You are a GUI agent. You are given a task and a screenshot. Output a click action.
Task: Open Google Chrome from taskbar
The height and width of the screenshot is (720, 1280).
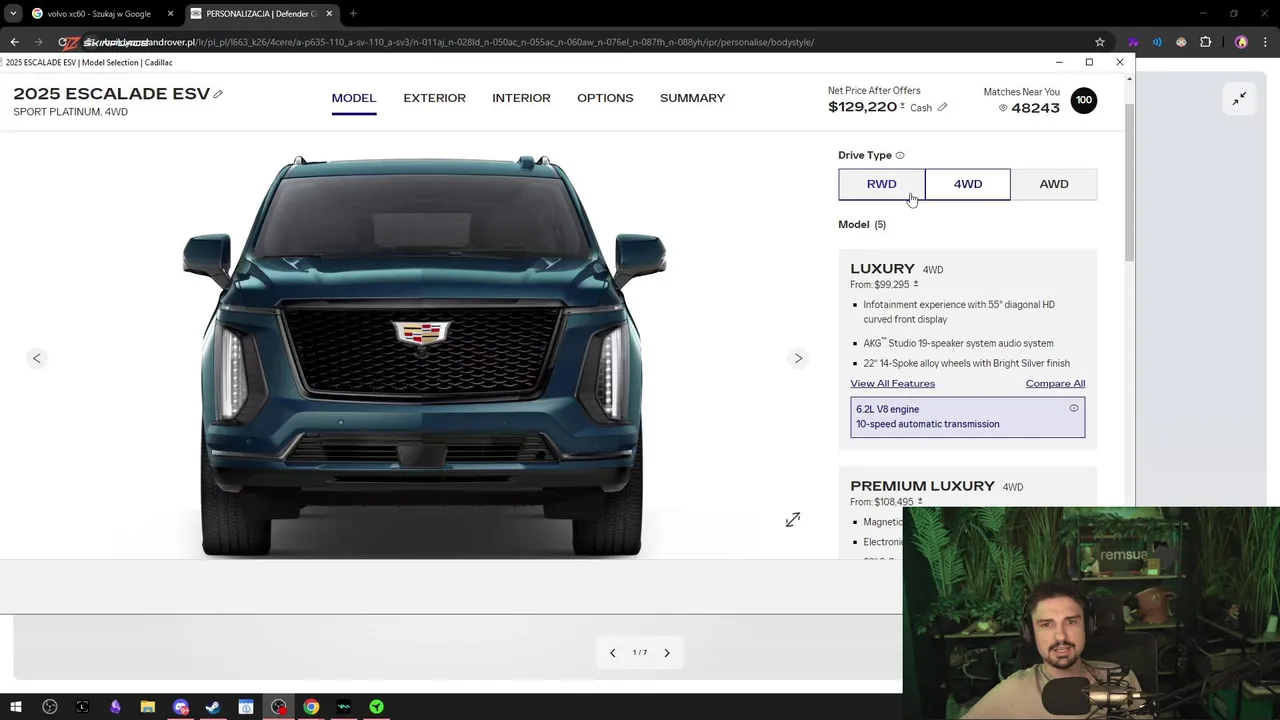pyautogui.click(x=311, y=707)
